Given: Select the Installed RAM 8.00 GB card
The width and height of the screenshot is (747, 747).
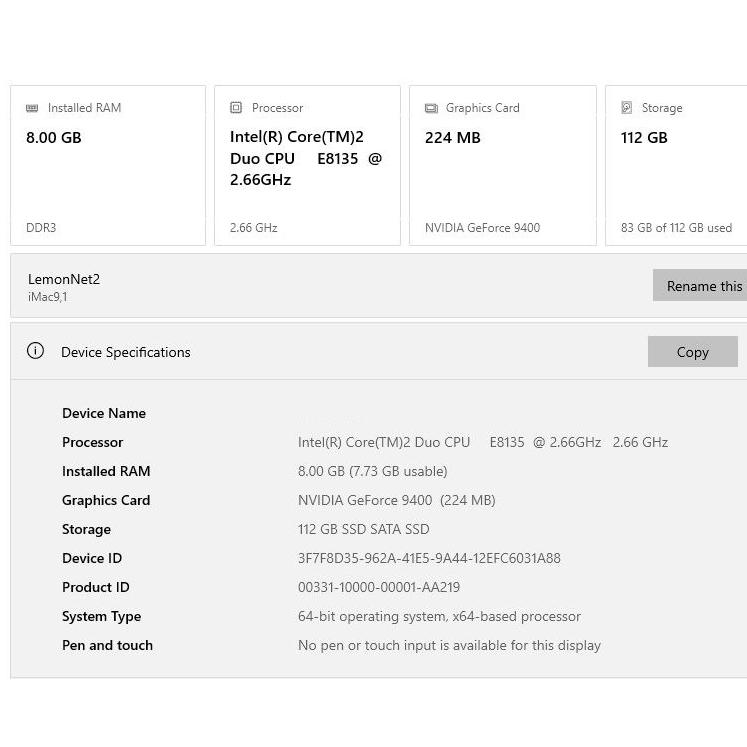Looking at the screenshot, I should point(108,165).
